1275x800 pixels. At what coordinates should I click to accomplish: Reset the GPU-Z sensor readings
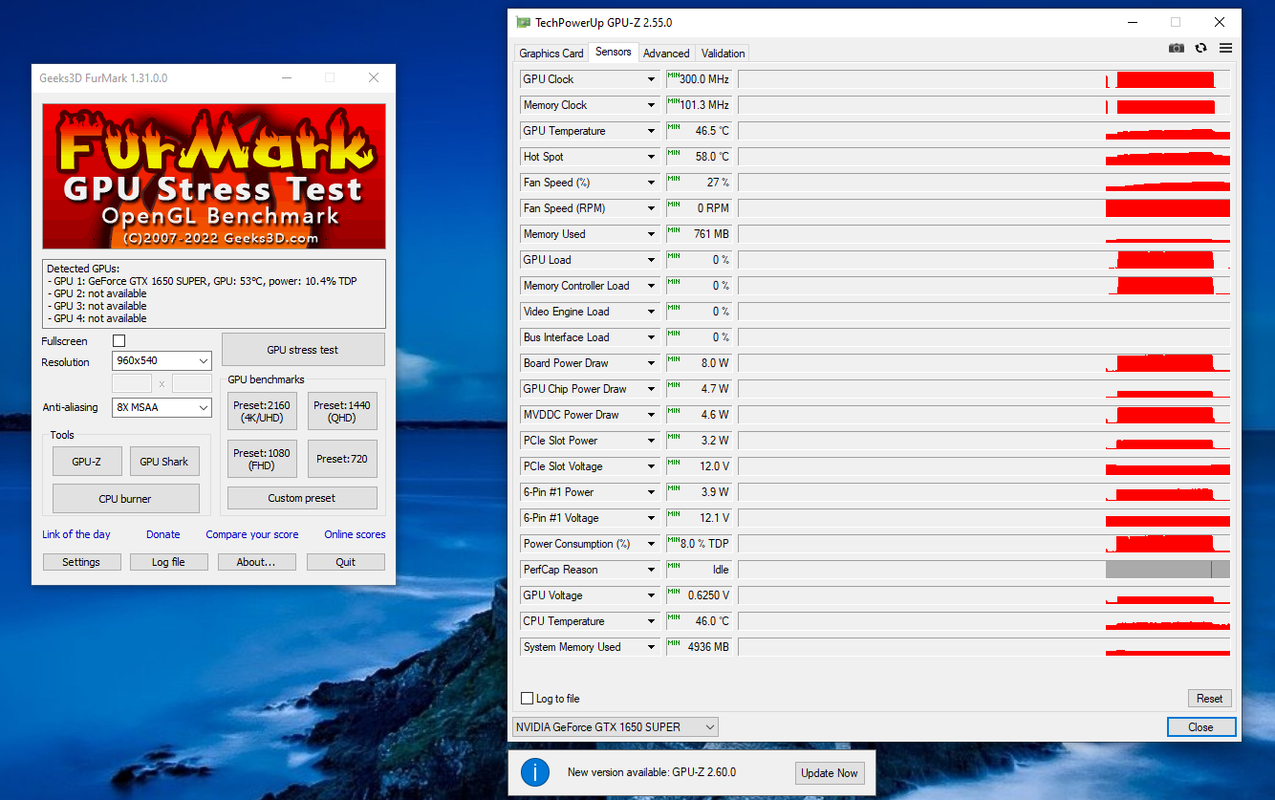[1210, 698]
